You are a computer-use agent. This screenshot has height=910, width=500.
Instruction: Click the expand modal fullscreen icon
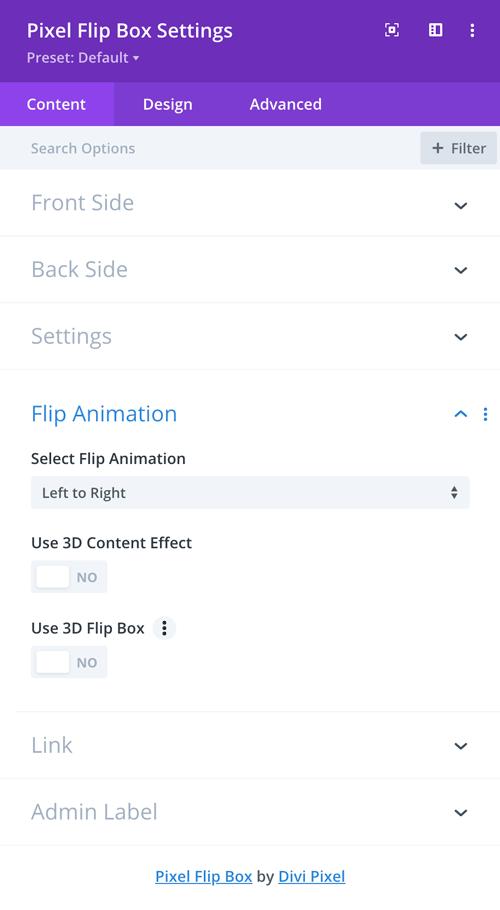[392, 30]
